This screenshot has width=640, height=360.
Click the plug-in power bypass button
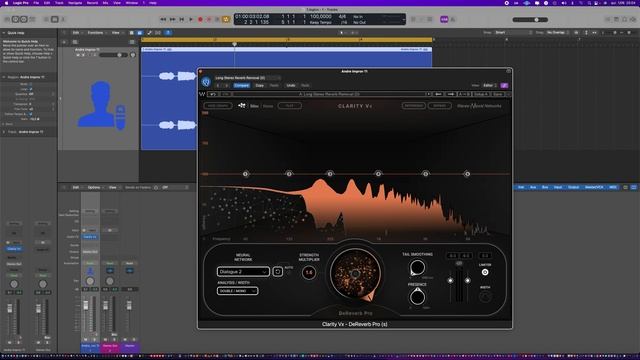coord(206,82)
